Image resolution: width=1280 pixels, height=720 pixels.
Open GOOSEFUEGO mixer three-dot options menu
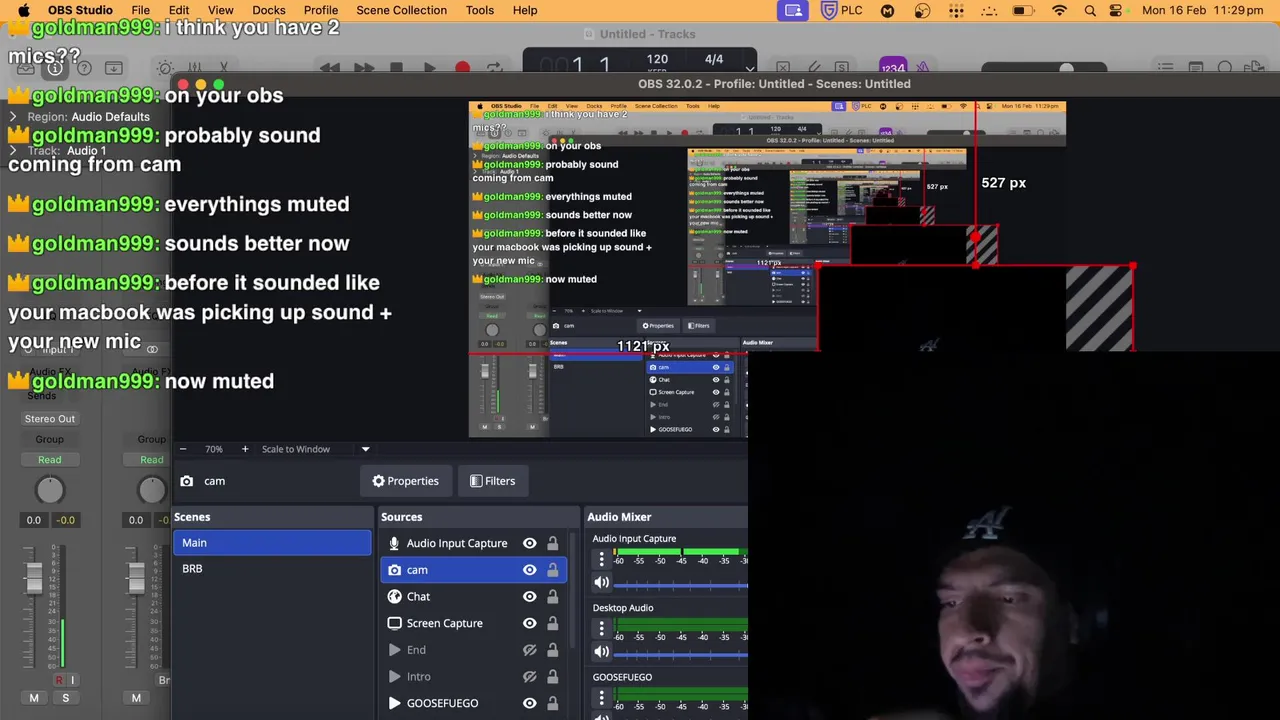[x=601, y=697]
